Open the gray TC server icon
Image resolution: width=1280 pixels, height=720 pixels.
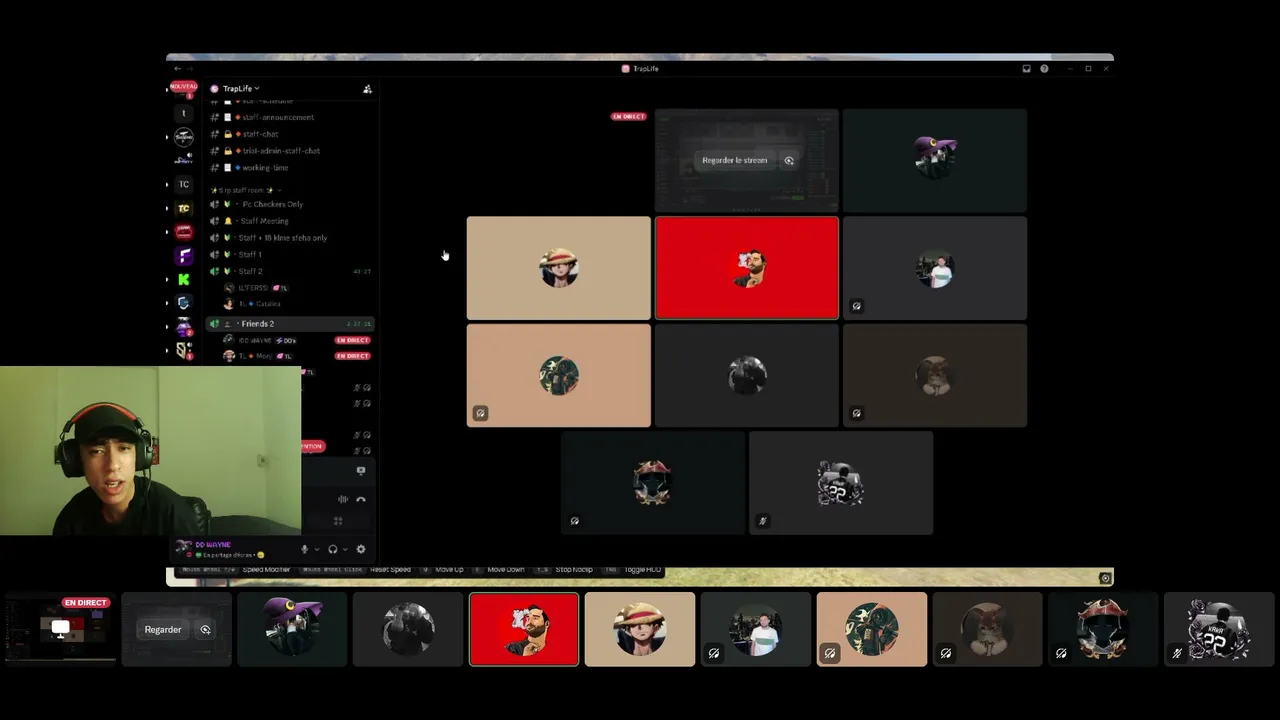184,184
